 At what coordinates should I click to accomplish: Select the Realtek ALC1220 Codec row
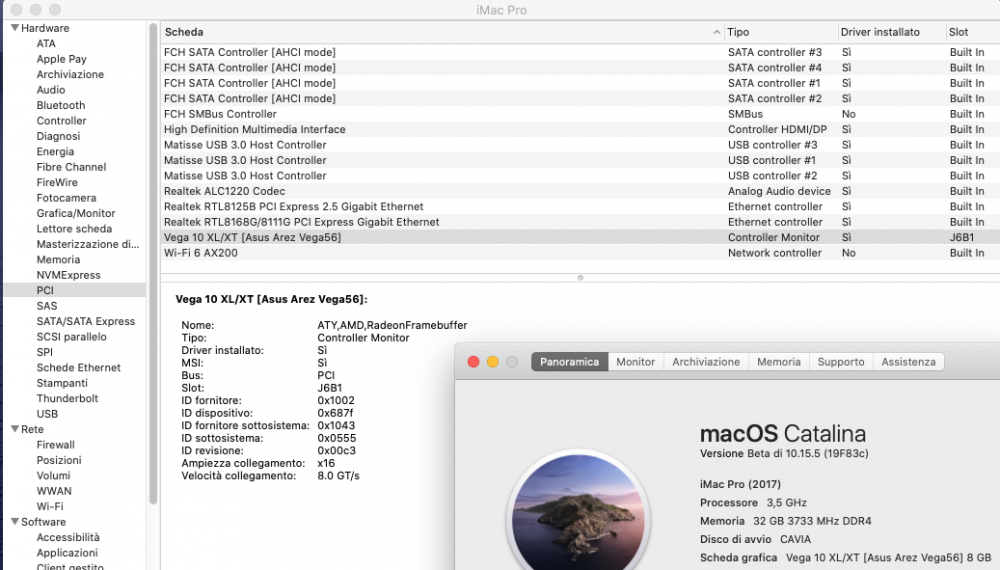click(x=580, y=191)
